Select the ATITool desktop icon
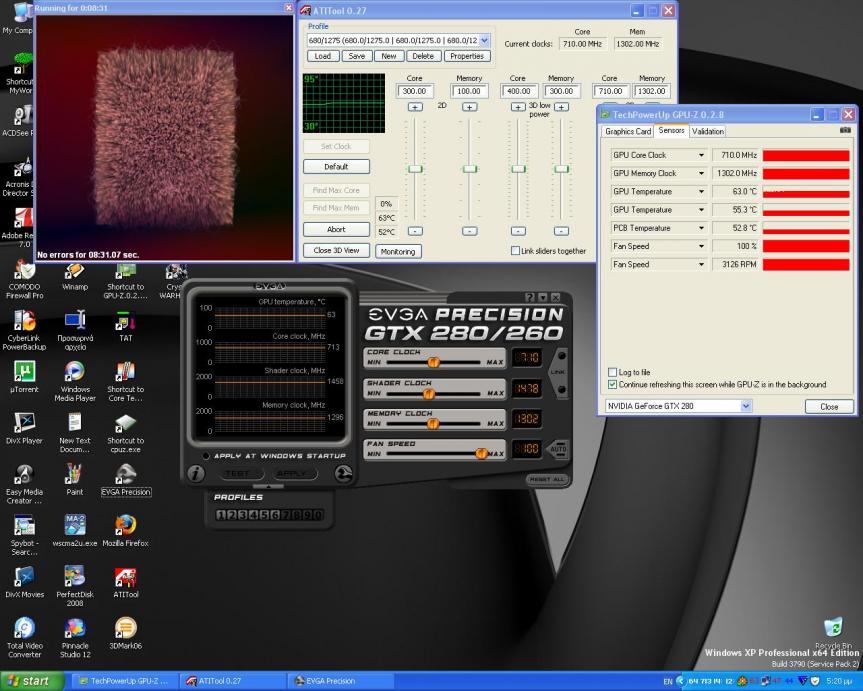Viewport: 863px width, 691px height. click(125, 583)
